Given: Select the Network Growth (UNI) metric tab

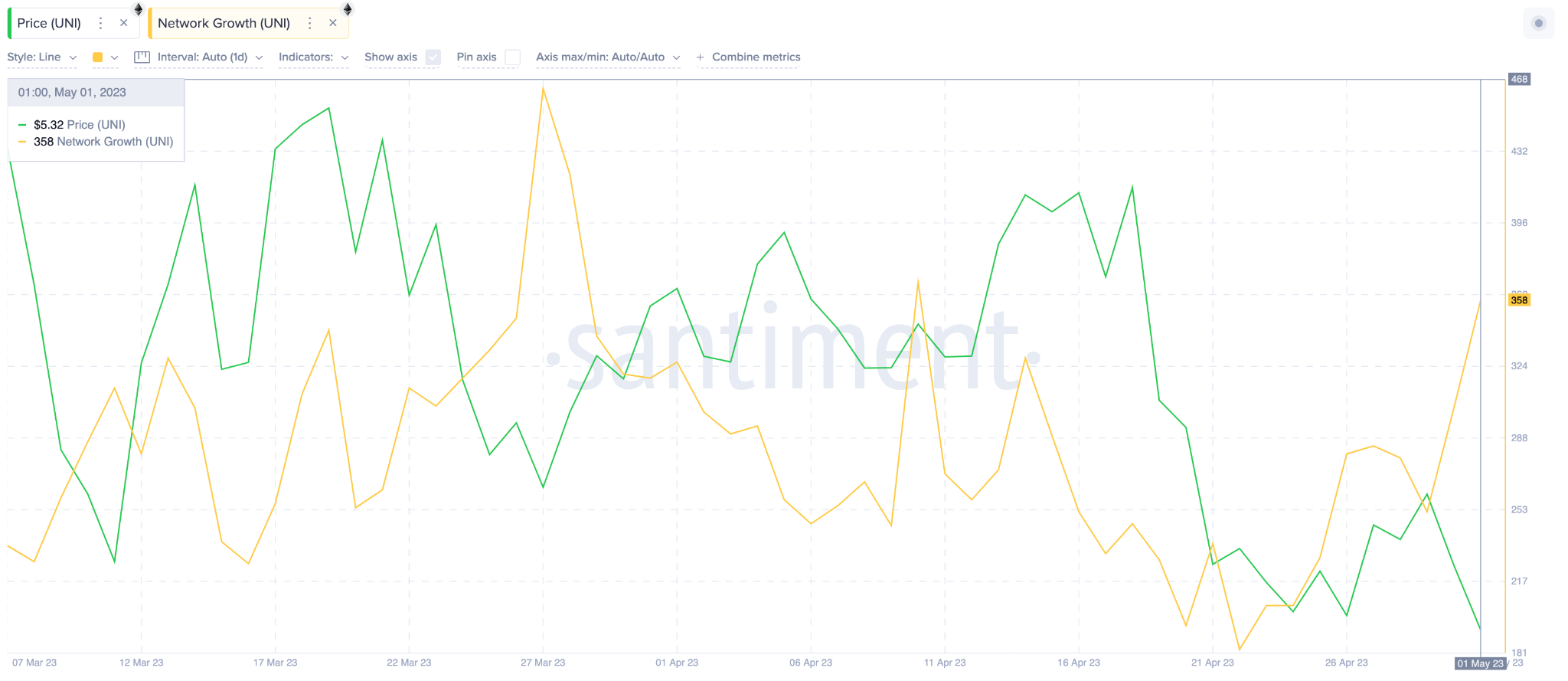Looking at the screenshot, I should [x=224, y=23].
